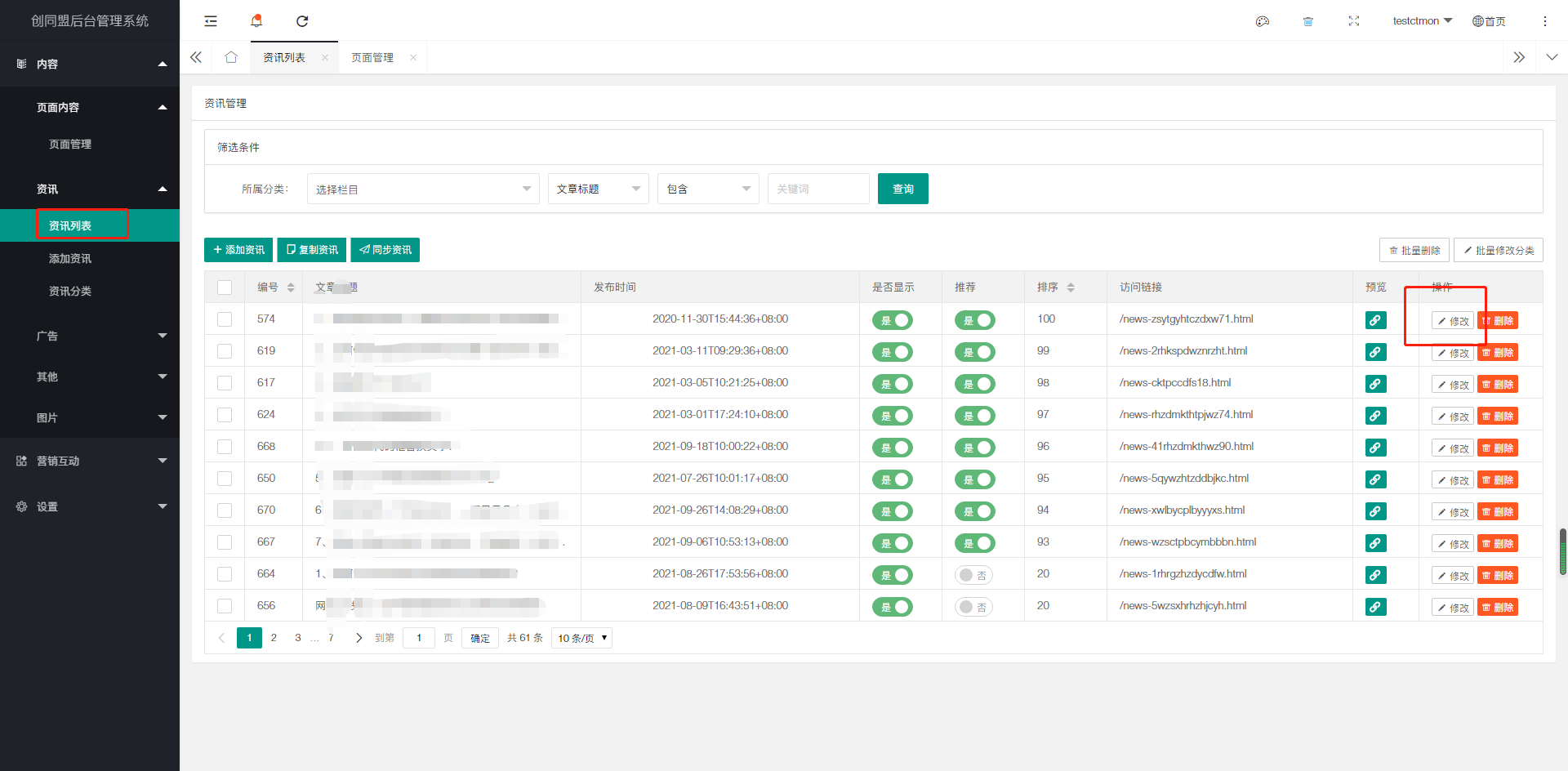Open preview link icon for row 619
1568x771 pixels.
pyautogui.click(x=1376, y=352)
